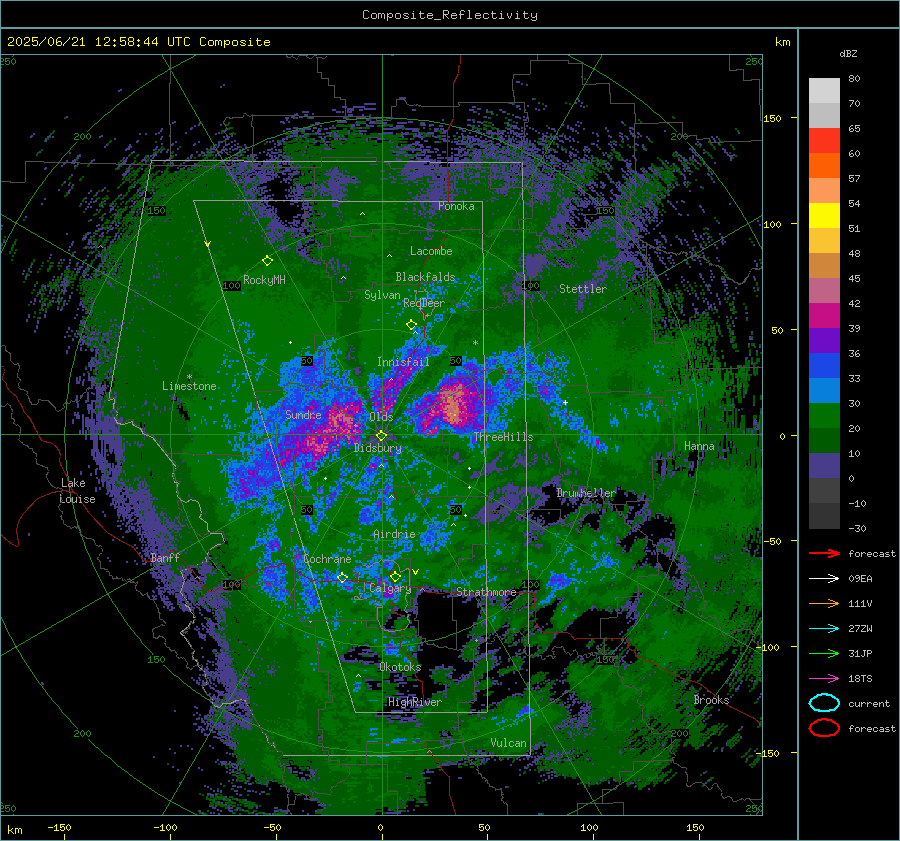Click the Brooks map label

pyautogui.click(x=711, y=700)
